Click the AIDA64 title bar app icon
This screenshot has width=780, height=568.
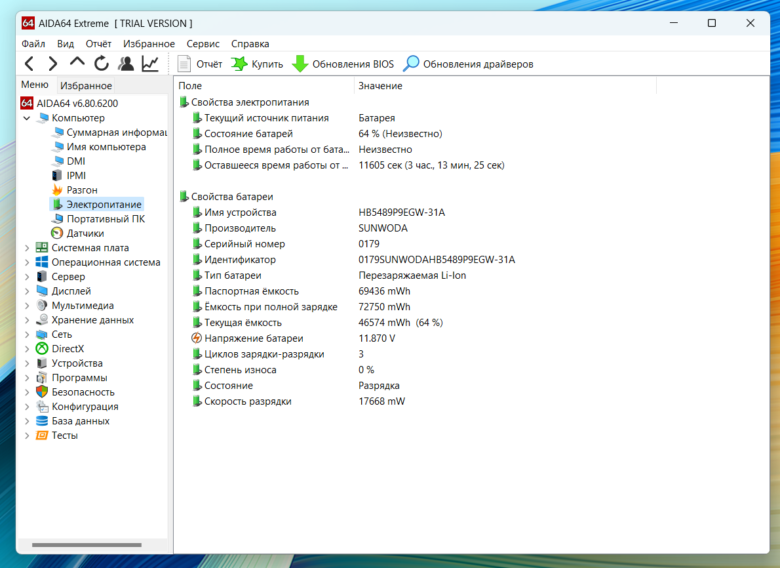(x=28, y=23)
